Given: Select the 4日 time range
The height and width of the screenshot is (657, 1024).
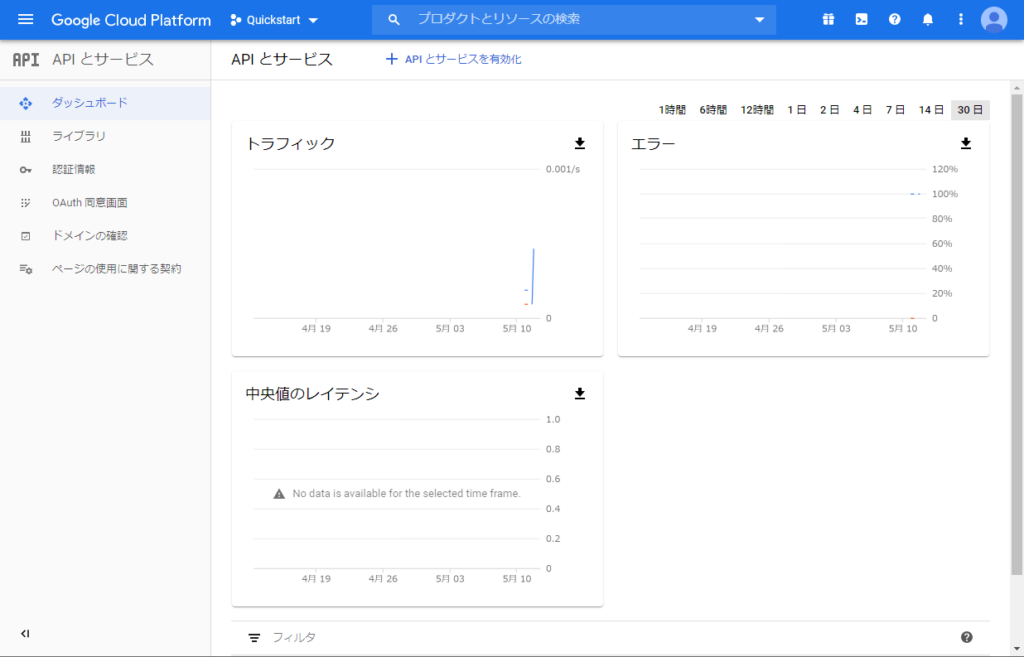Looking at the screenshot, I should coord(862,110).
